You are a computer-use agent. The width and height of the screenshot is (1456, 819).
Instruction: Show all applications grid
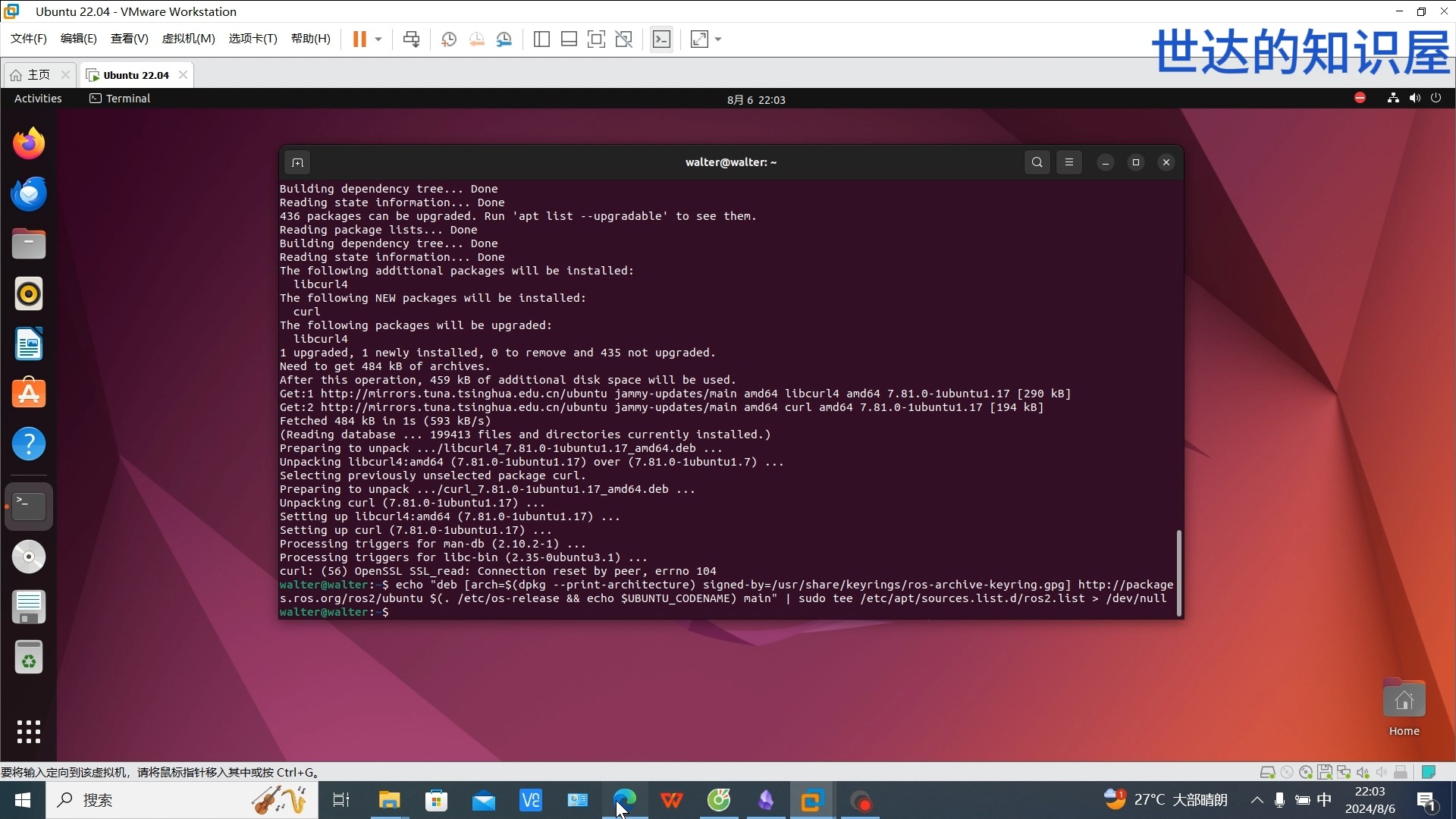point(29,732)
